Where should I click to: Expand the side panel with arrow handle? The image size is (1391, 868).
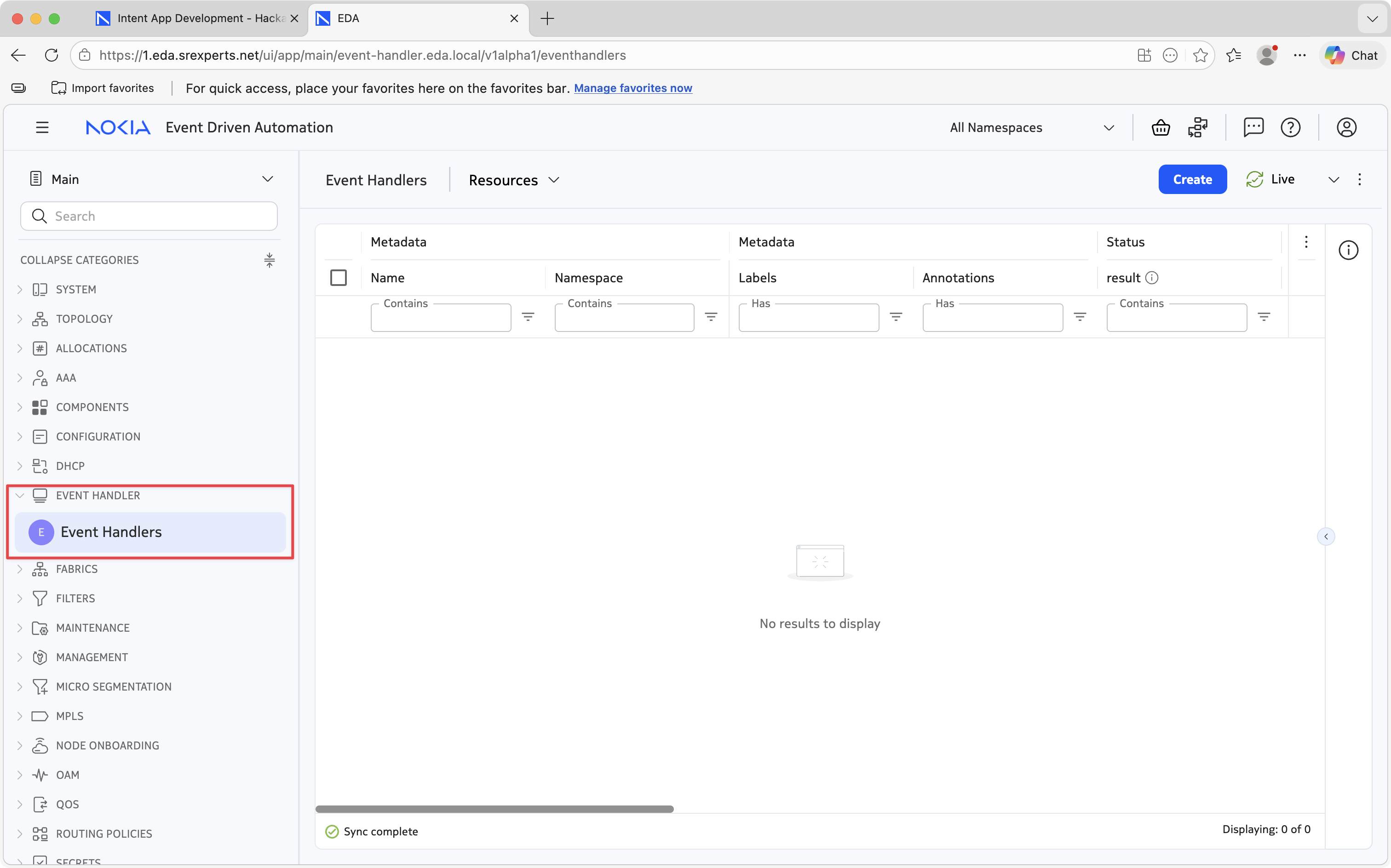pyautogui.click(x=1326, y=536)
